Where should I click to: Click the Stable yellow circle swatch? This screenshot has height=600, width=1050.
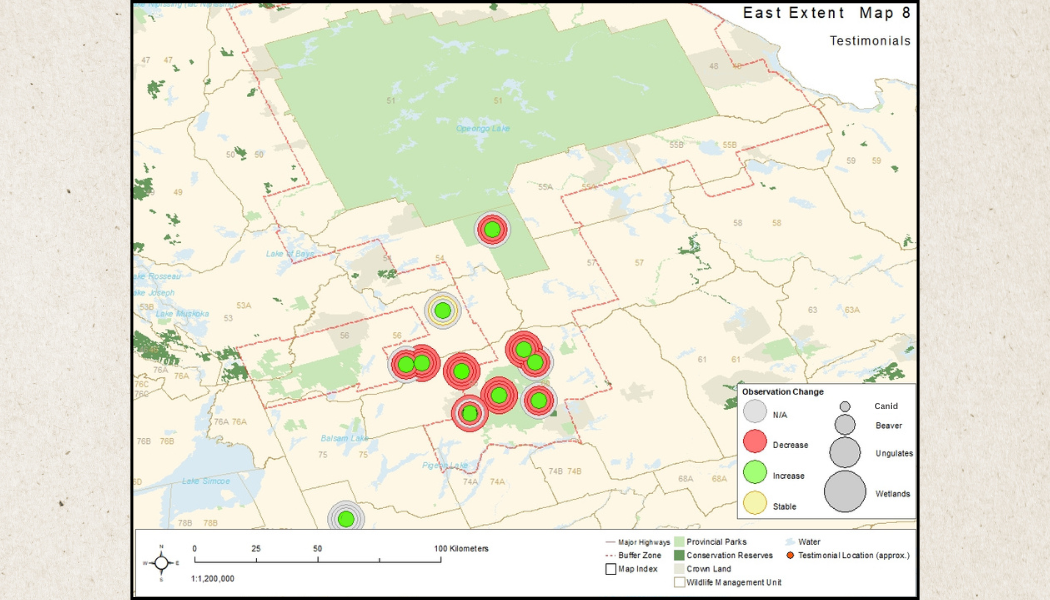(x=755, y=506)
